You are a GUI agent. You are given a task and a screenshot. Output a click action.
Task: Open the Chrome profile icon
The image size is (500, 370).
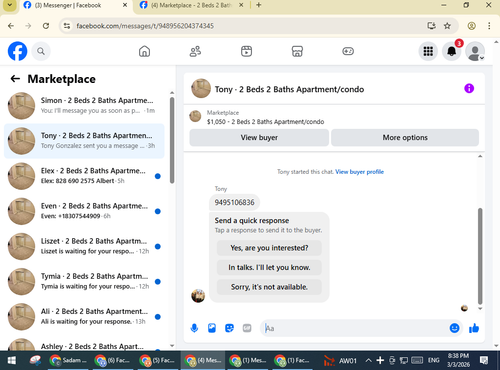(x=471, y=26)
